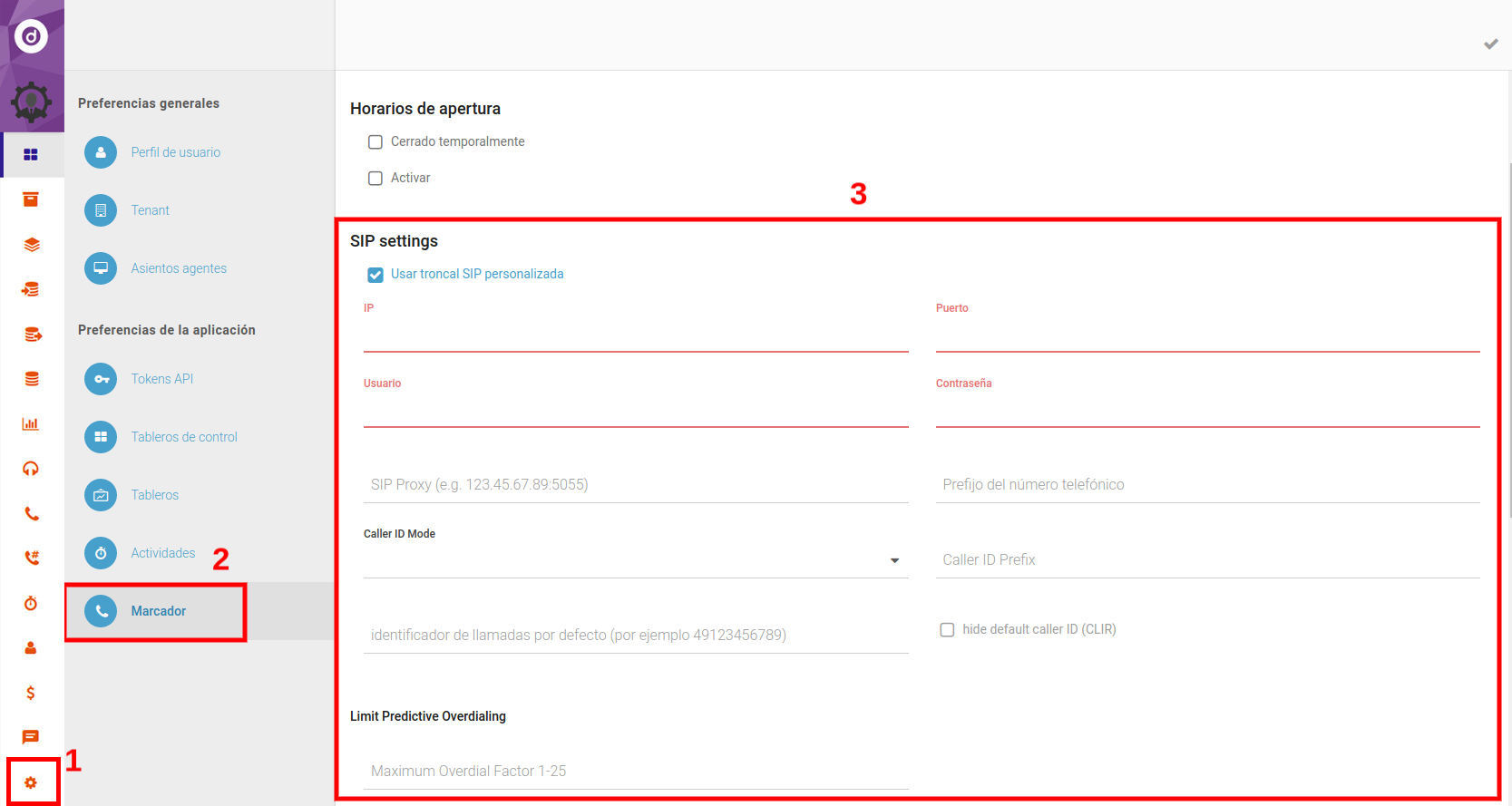This screenshot has height=806, width=1512.
Task: Click the stopwatch icon in left sidebar
Action: [x=31, y=604]
